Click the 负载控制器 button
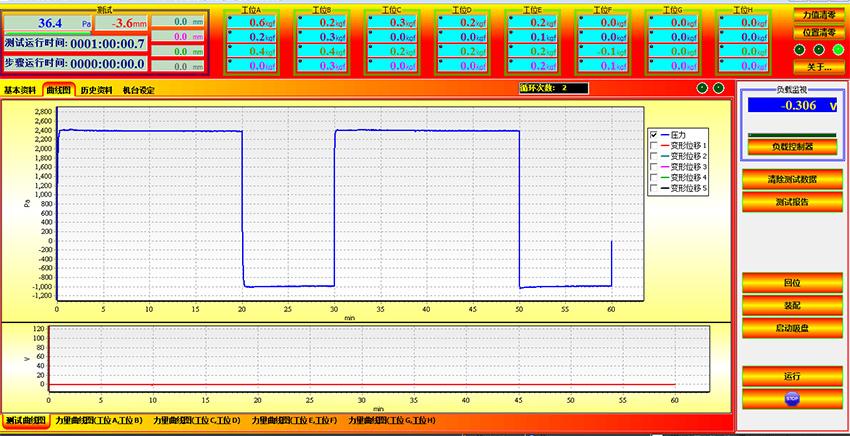Viewport: 850px width, 436px height. [x=791, y=147]
